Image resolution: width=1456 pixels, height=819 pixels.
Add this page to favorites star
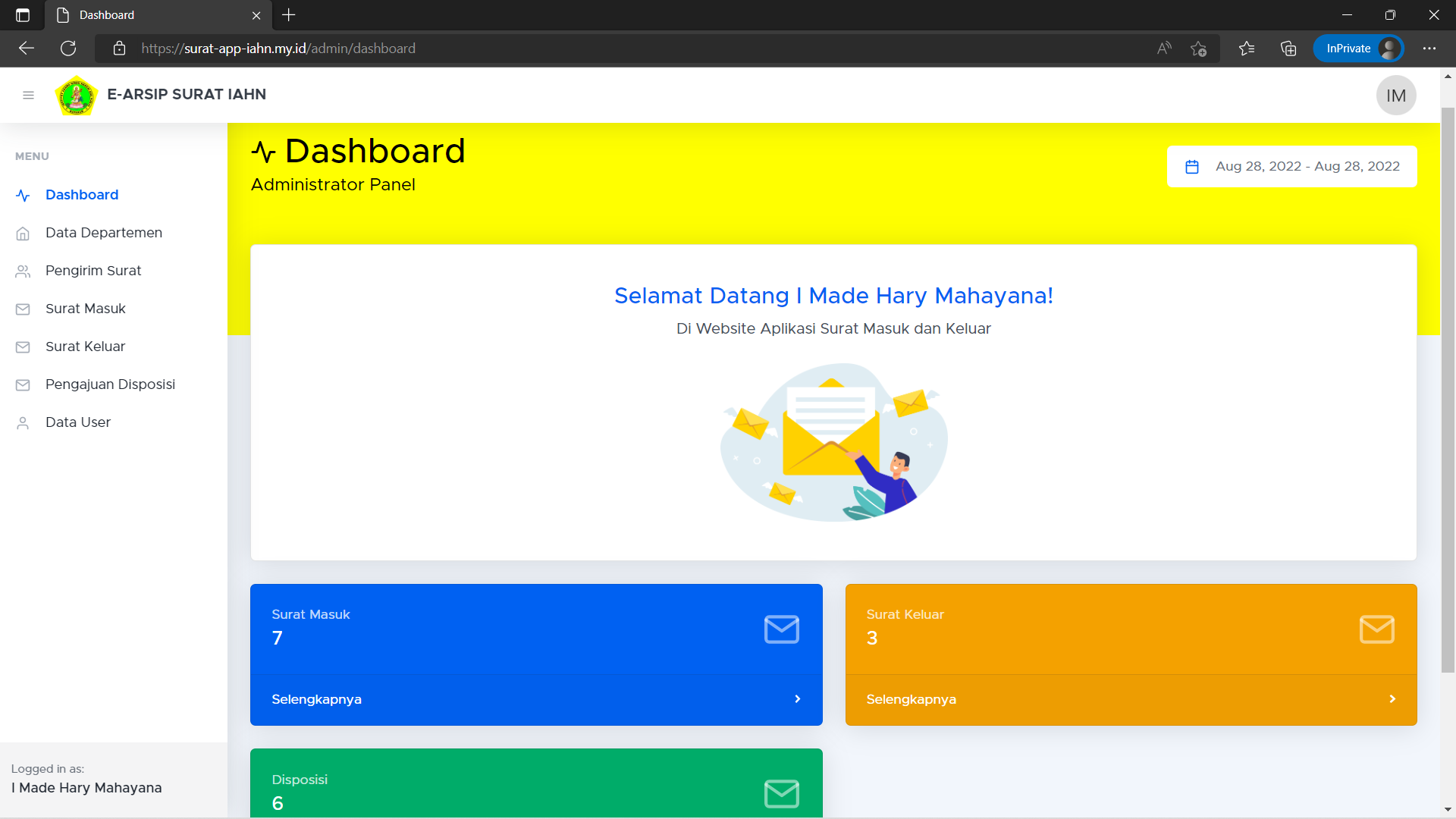1198,49
